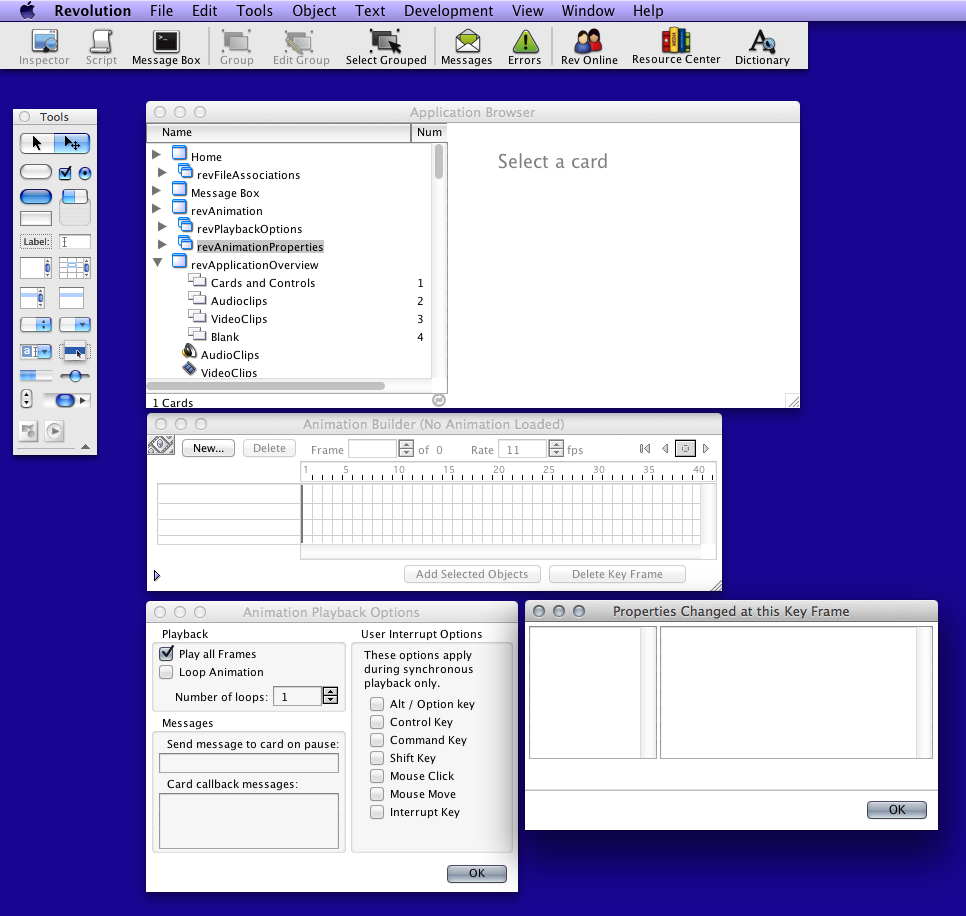The width and height of the screenshot is (966, 916).
Task: Open Rev Online from the toolbar
Action: 589,46
